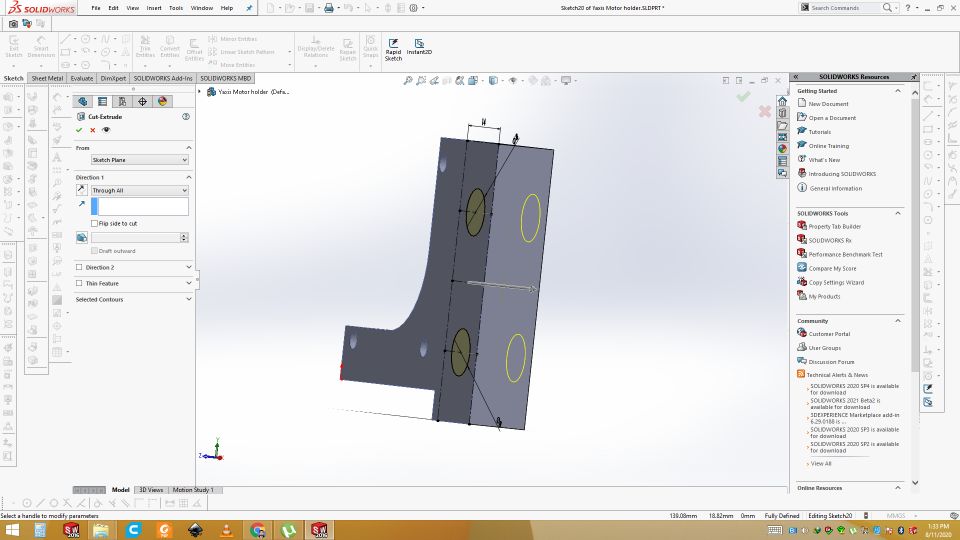Open the DimXpertManager crosshair tab icon
This screenshot has height=540, width=960.
142,101
